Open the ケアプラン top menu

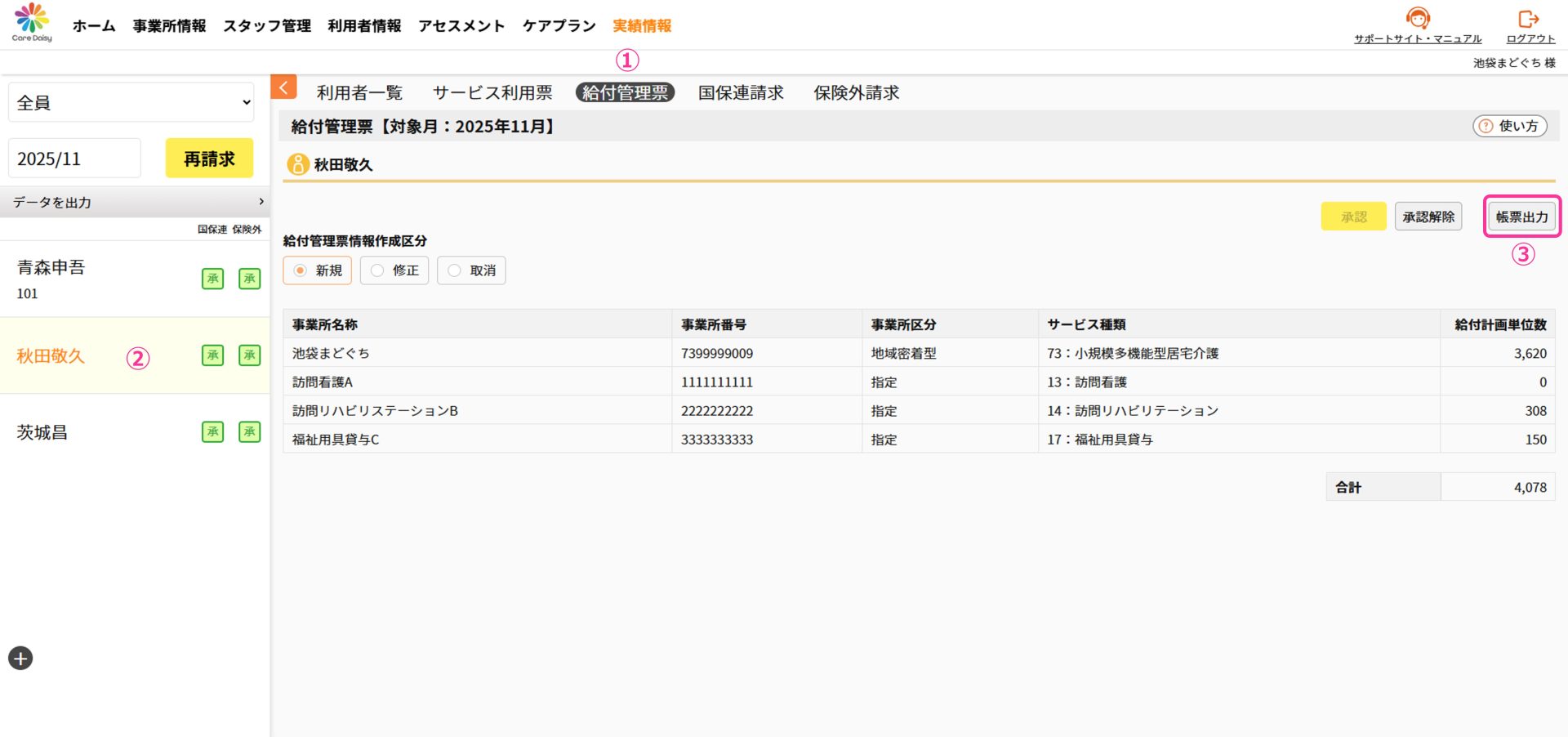tap(559, 26)
